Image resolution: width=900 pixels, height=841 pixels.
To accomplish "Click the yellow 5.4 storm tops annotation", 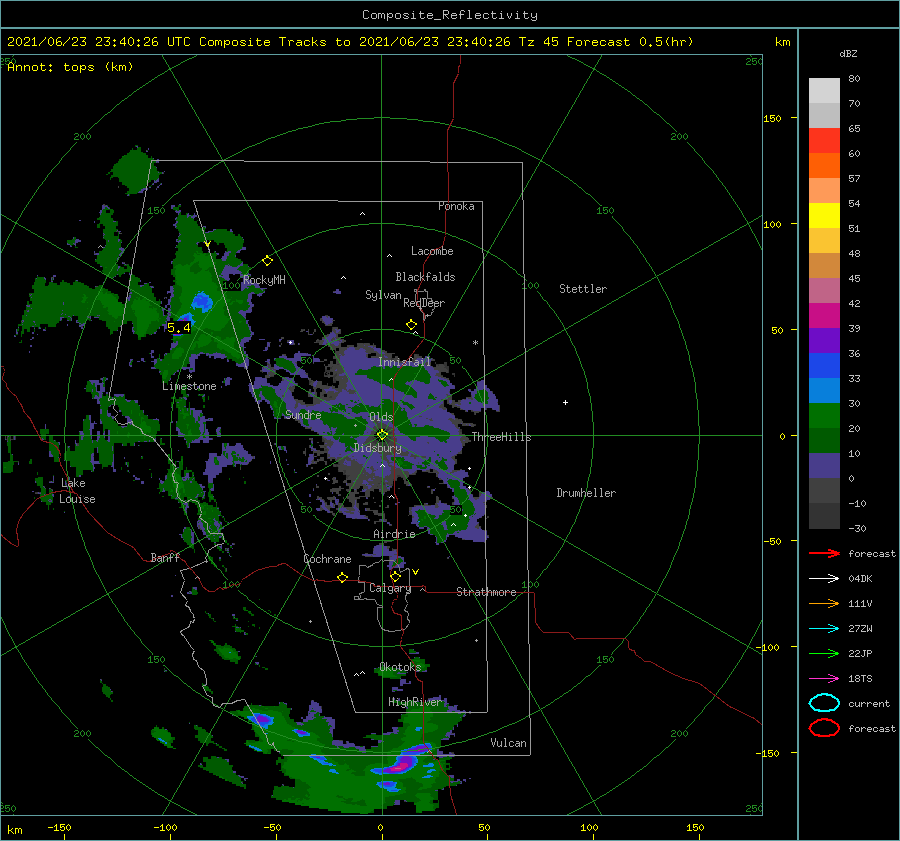I will (179, 328).
